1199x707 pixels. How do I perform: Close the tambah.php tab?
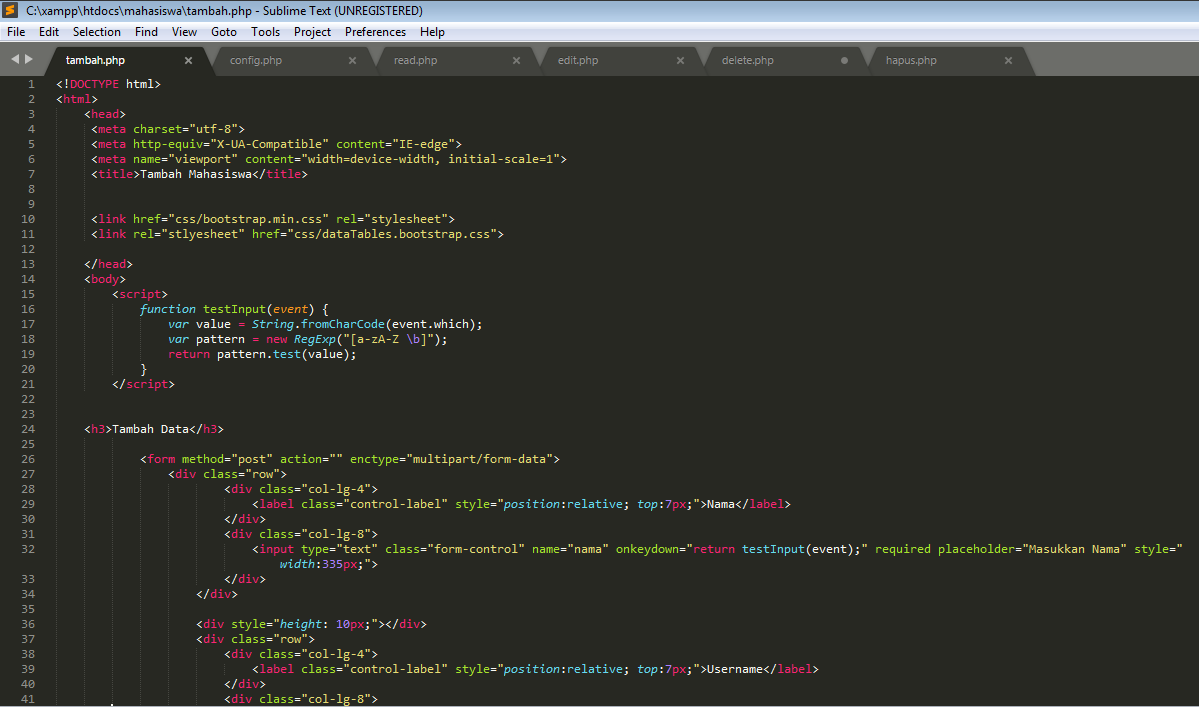(x=188, y=60)
